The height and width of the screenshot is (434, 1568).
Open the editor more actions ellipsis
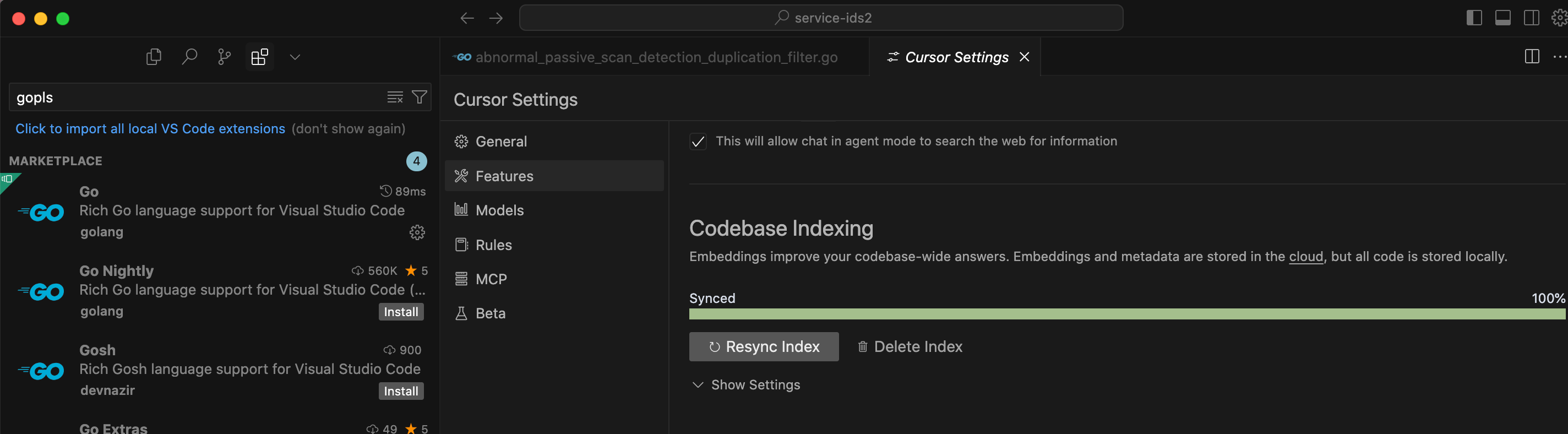pos(1559,57)
